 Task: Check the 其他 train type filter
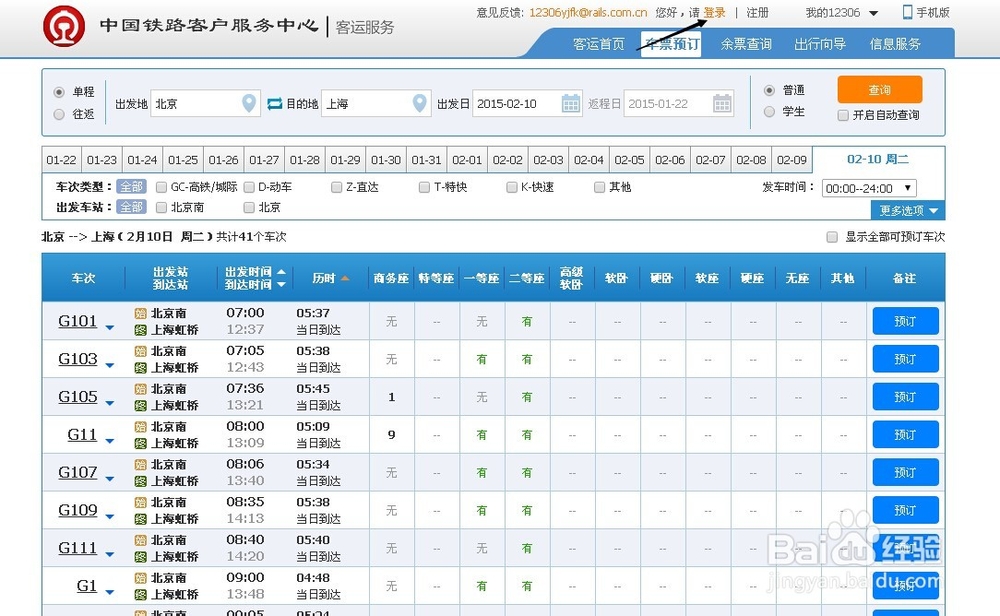(599, 187)
